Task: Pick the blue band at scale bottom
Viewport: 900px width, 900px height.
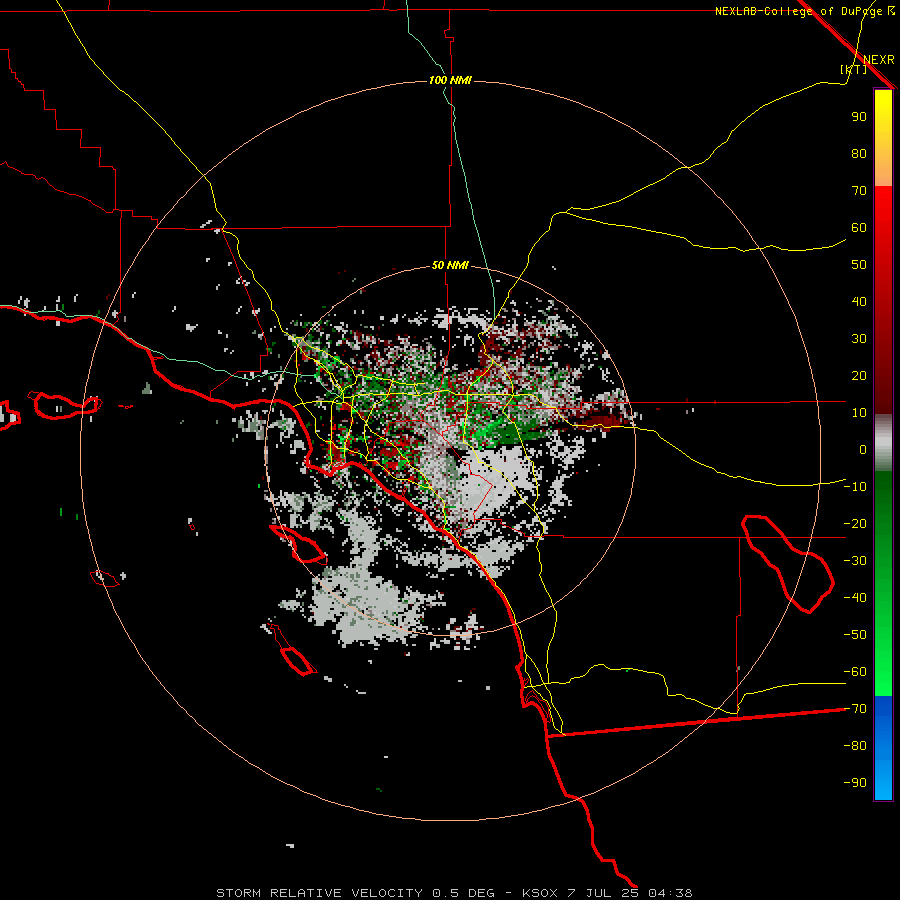Action: [x=883, y=748]
